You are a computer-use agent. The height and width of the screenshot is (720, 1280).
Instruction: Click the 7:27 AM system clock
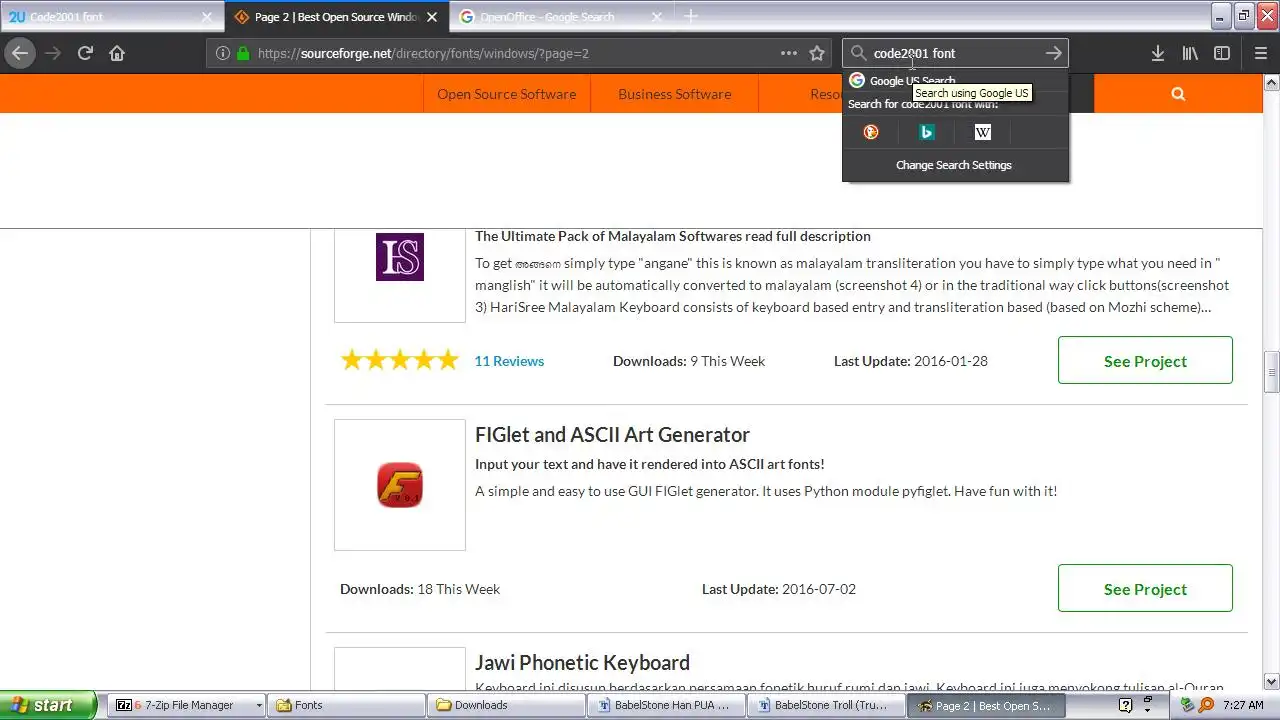(x=1243, y=705)
